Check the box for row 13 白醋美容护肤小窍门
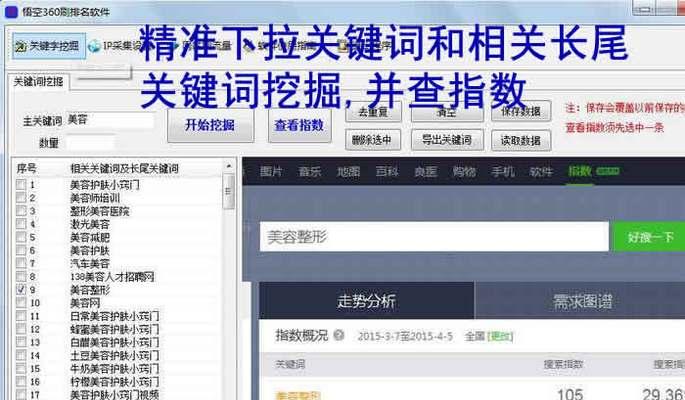The width and height of the screenshot is (685, 400). (x=21, y=342)
